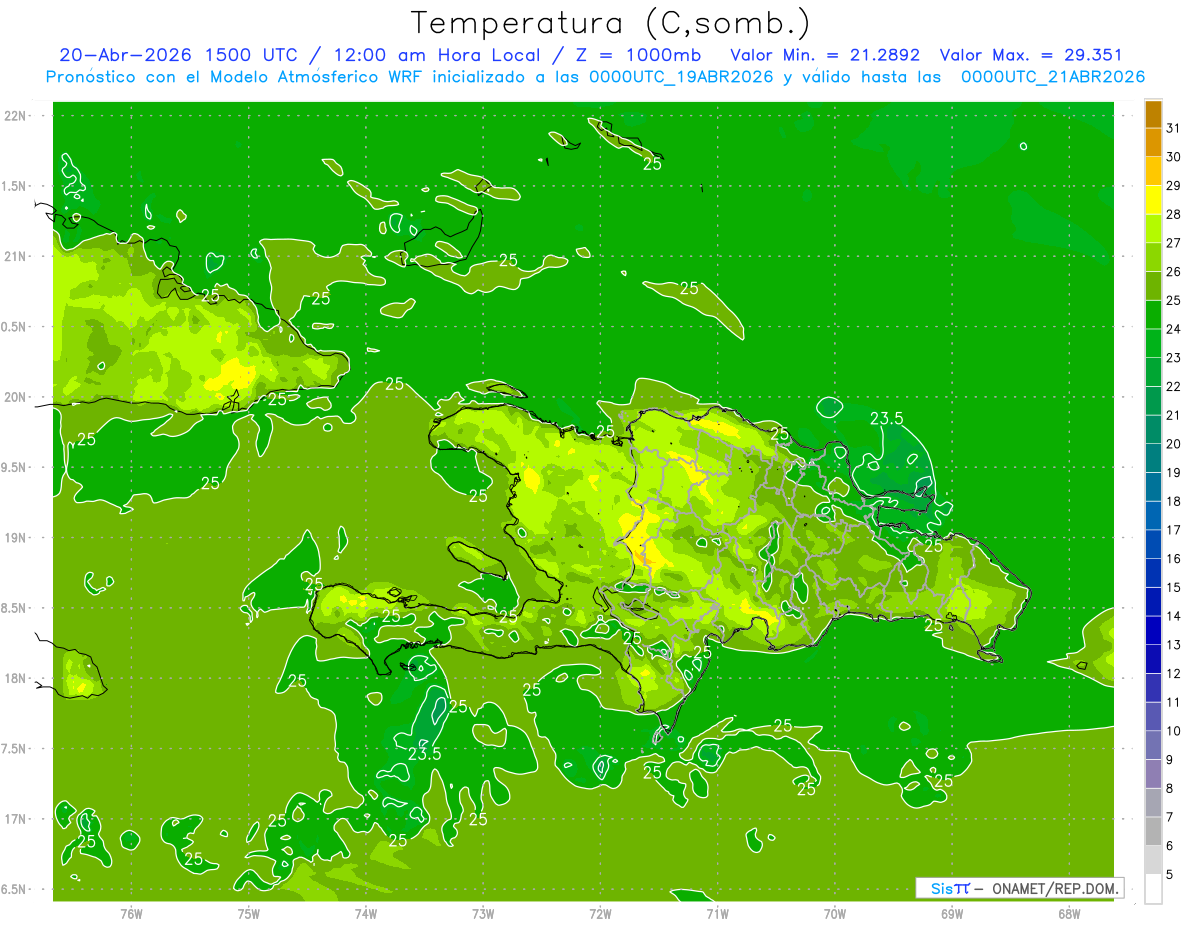Click the 0000UTC_19ABR2026 initialization timestamp
Screen dimensions: 1200x927
coord(681,77)
